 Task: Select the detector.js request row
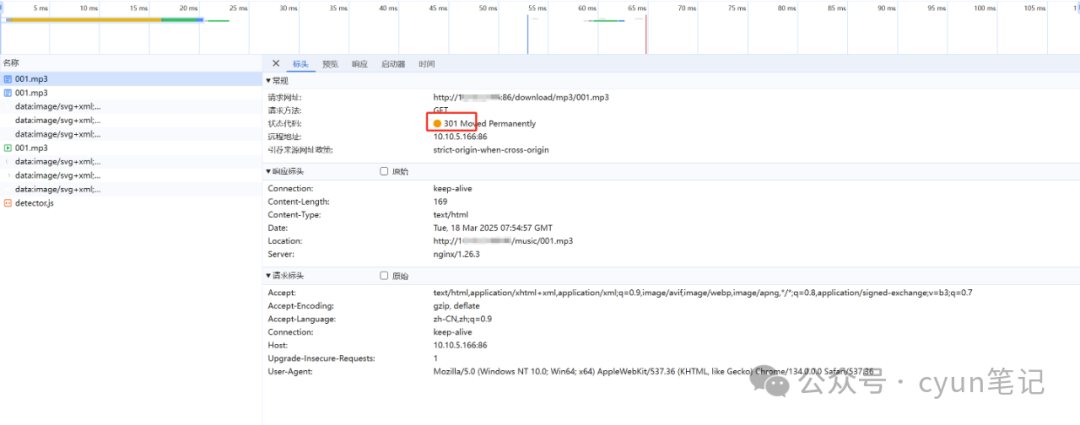131,203
